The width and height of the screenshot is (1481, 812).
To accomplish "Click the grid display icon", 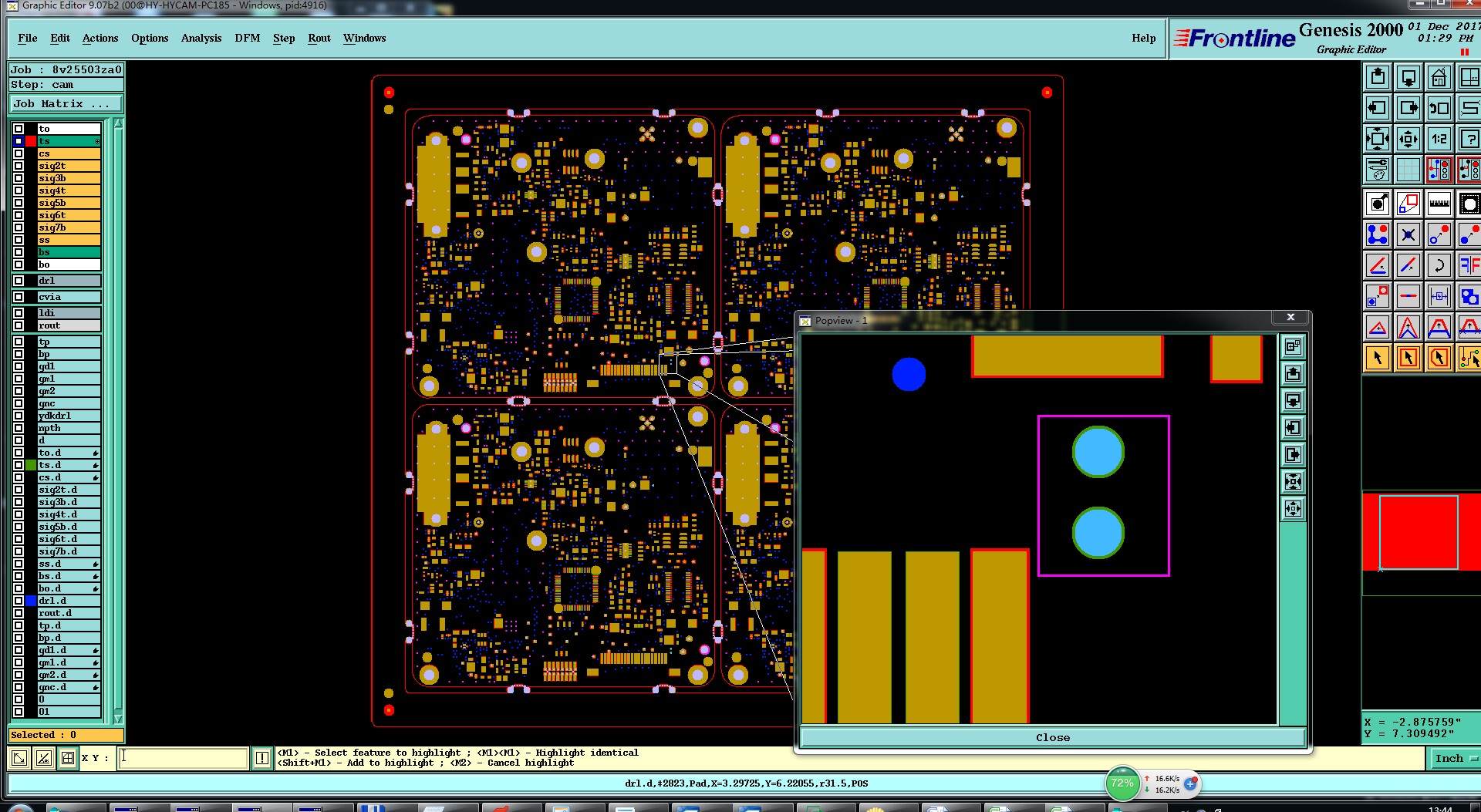I will coord(1408,170).
